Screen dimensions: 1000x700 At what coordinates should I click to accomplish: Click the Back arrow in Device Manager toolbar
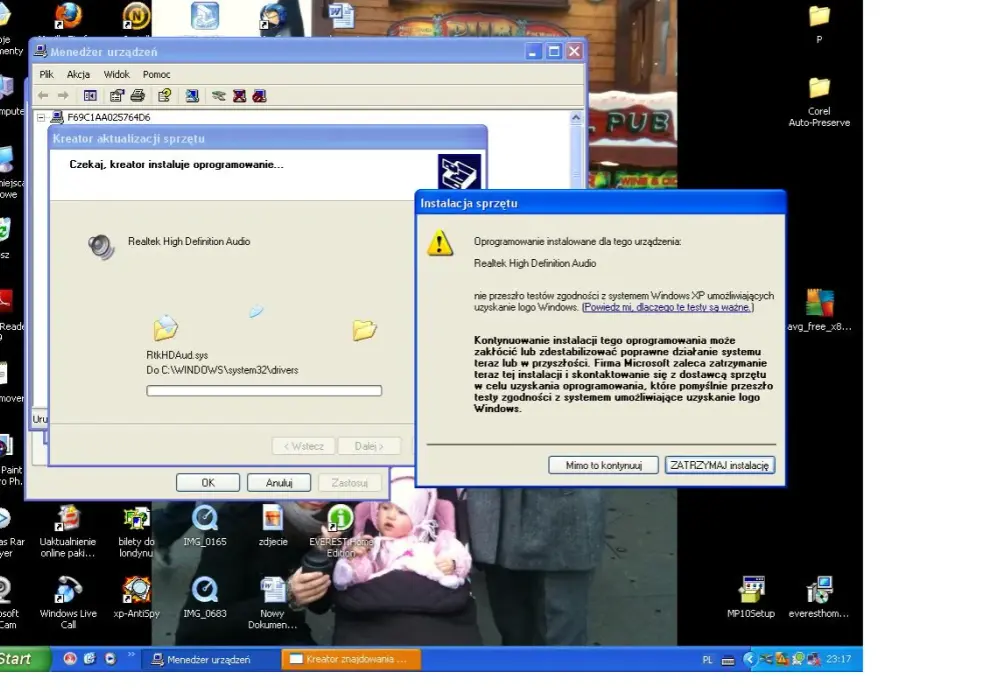[43, 96]
